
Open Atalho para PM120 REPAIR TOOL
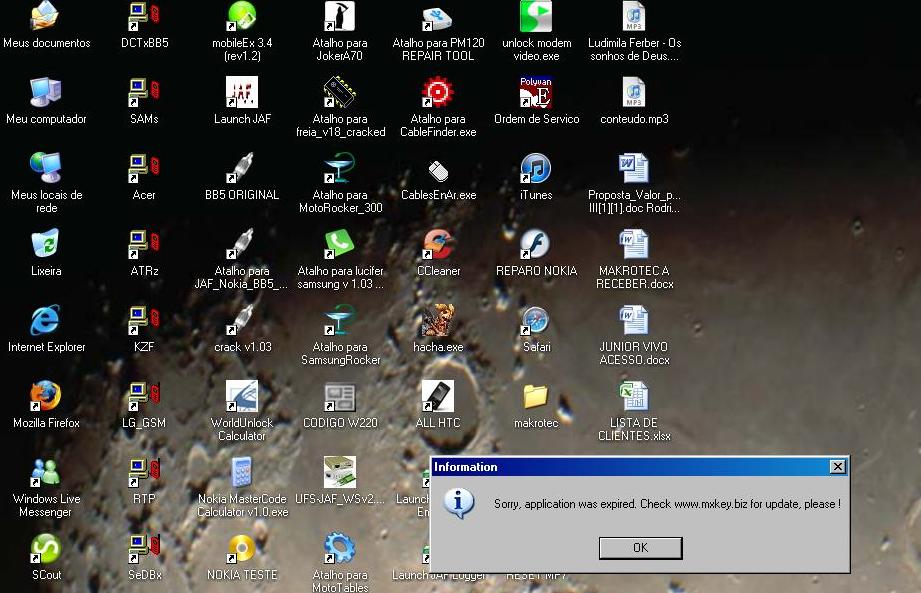(438, 16)
